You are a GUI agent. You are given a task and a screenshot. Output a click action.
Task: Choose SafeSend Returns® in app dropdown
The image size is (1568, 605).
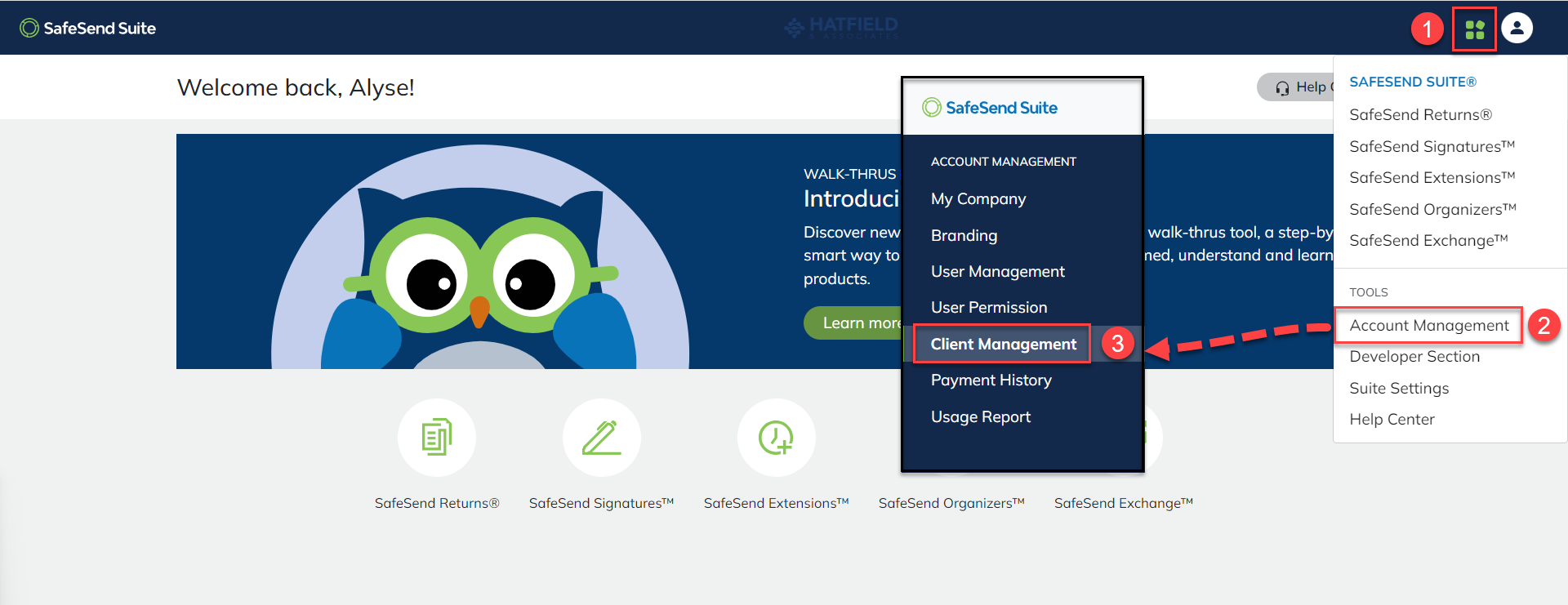[x=1420, y=115]
